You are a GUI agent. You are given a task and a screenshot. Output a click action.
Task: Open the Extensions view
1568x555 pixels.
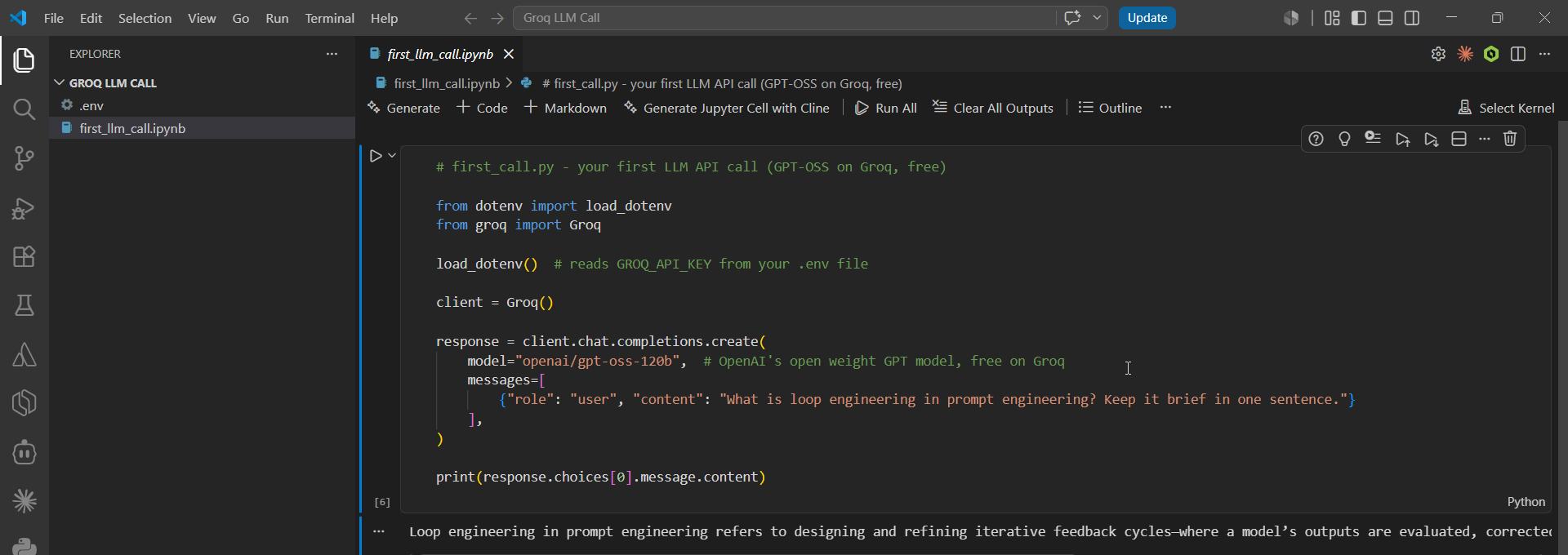pos(24,256)
